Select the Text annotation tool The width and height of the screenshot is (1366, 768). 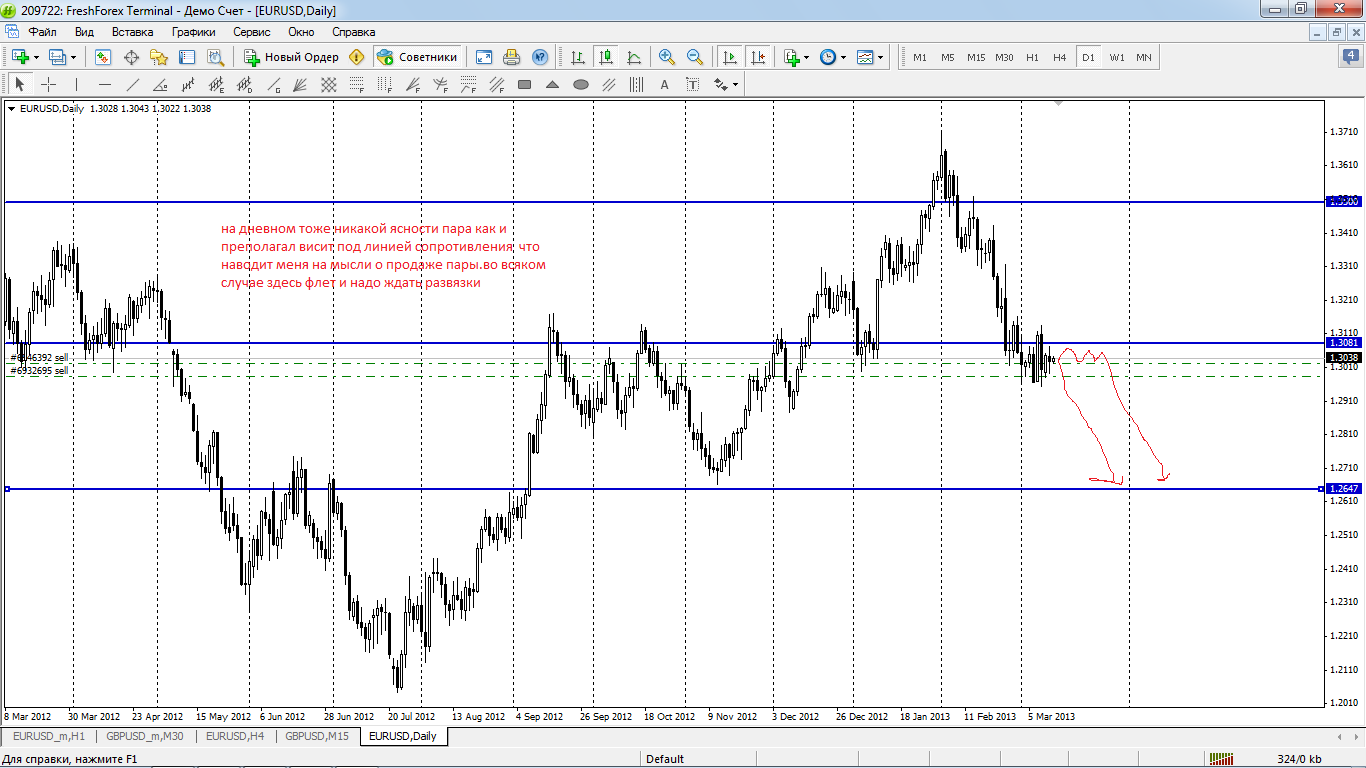pyautogui.click(x=664, y=85)
